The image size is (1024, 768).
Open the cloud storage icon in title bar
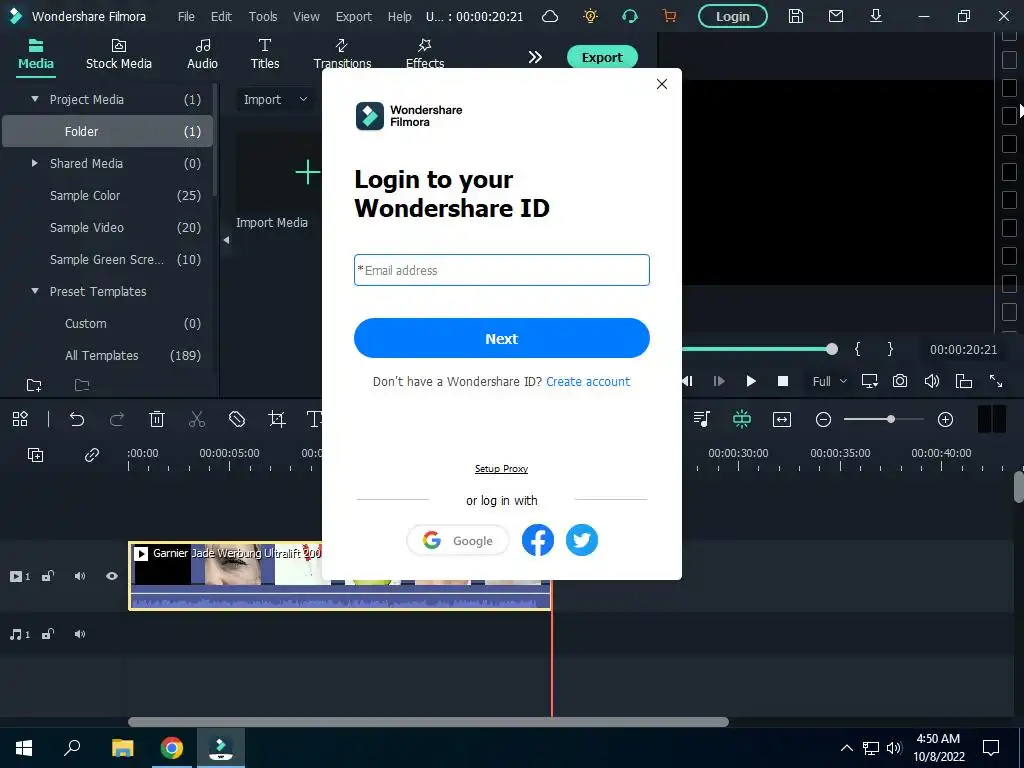pyautogui.click(x=550, y=16)
